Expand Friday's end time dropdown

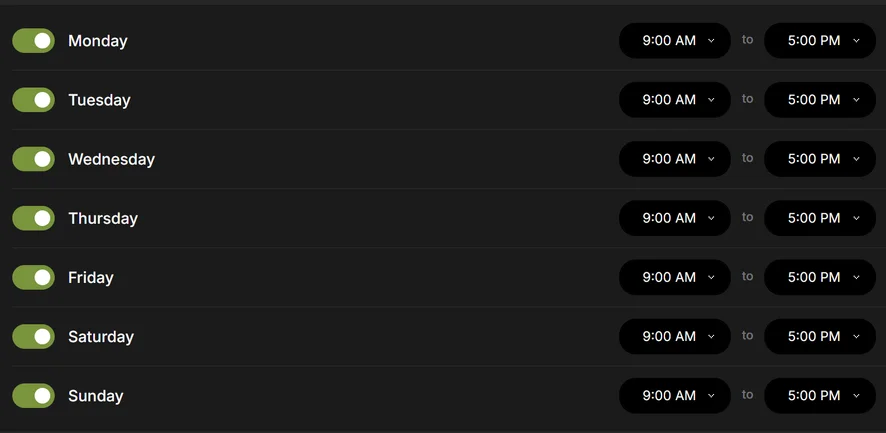point(820,277)
